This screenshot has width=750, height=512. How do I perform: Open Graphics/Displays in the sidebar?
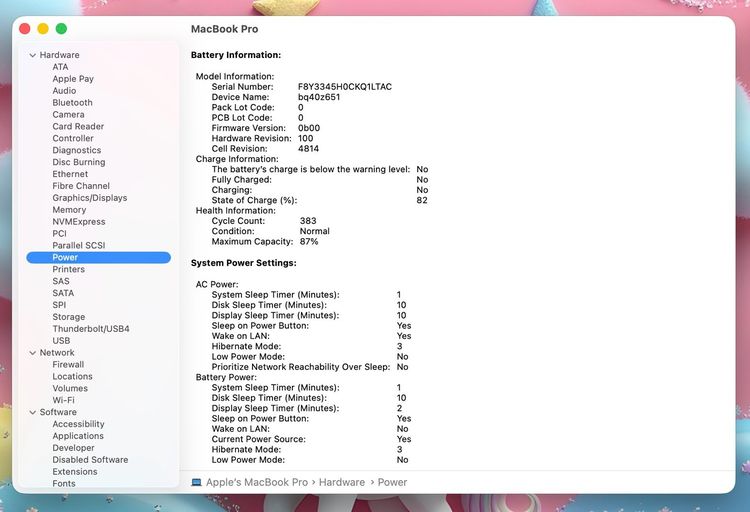tap(90, 198)
